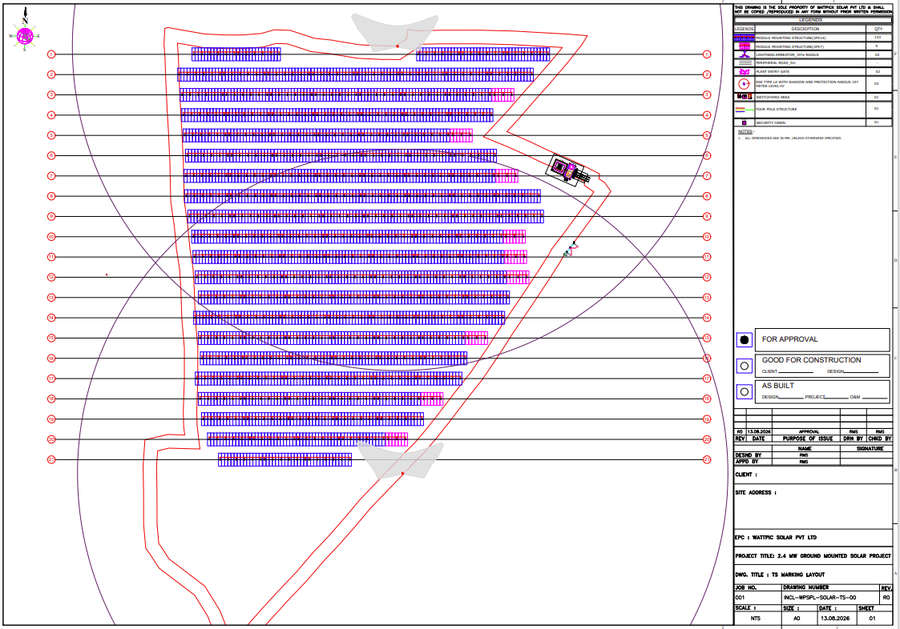
Task: Click the SIGNATURE column header
Action: (x=870, y=448)
